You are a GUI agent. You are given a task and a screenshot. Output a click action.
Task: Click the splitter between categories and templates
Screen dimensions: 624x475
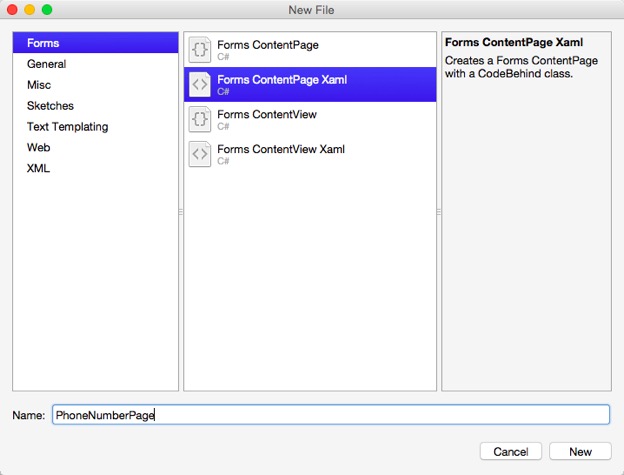pyautogui.click(x=181, y=212)
